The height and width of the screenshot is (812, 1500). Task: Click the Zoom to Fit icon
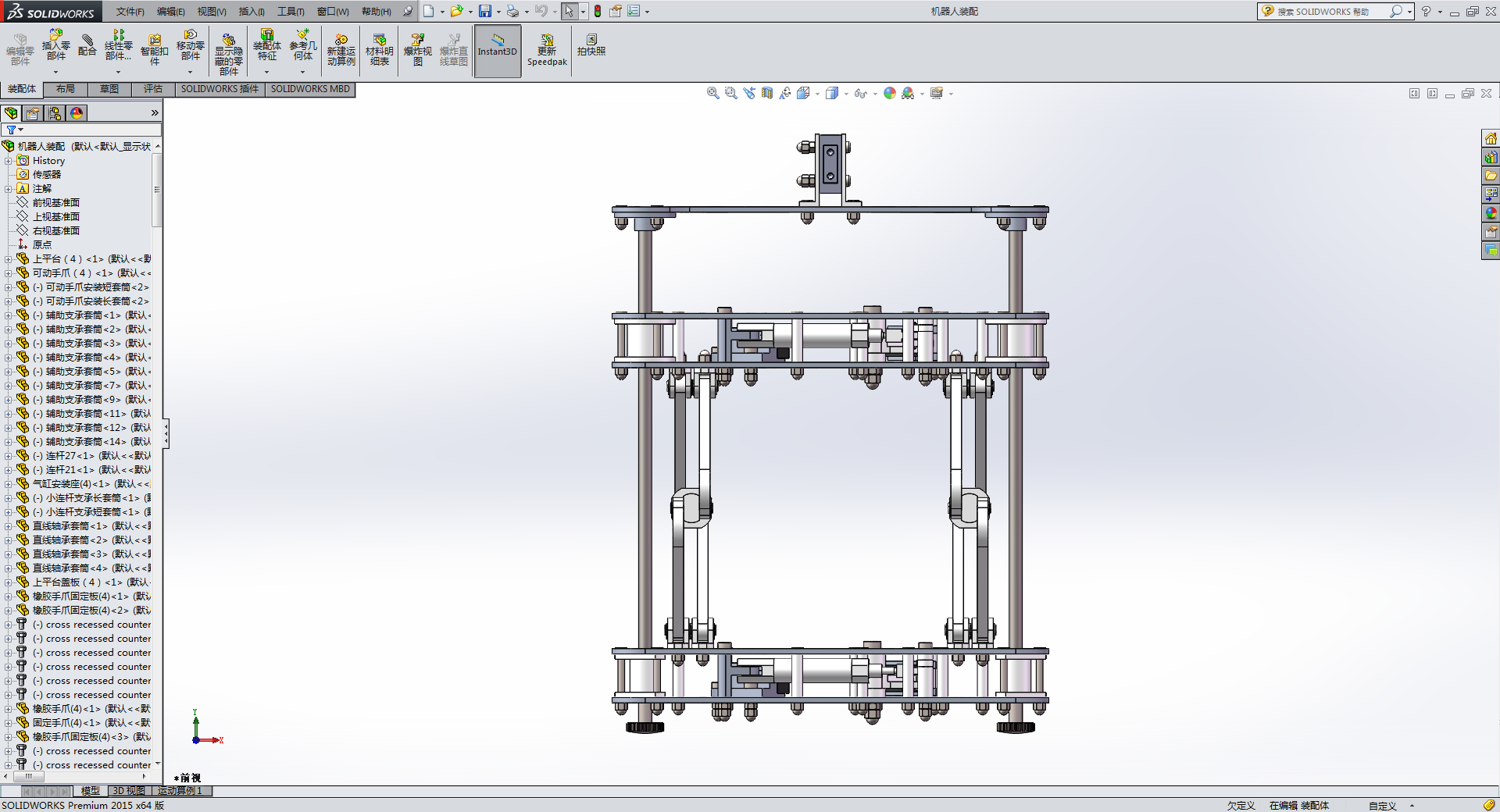click(x=712, y=93)
